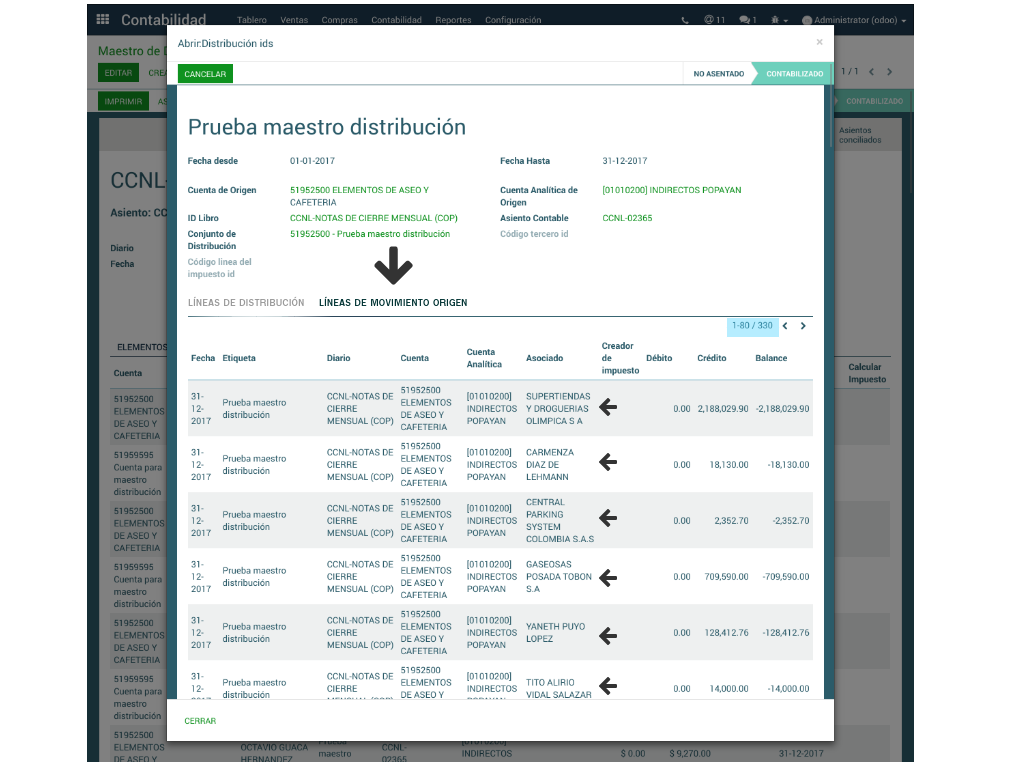Click the 1-80 / 330 pager range
The image size is (1023, 767).
tap(752, 326)
